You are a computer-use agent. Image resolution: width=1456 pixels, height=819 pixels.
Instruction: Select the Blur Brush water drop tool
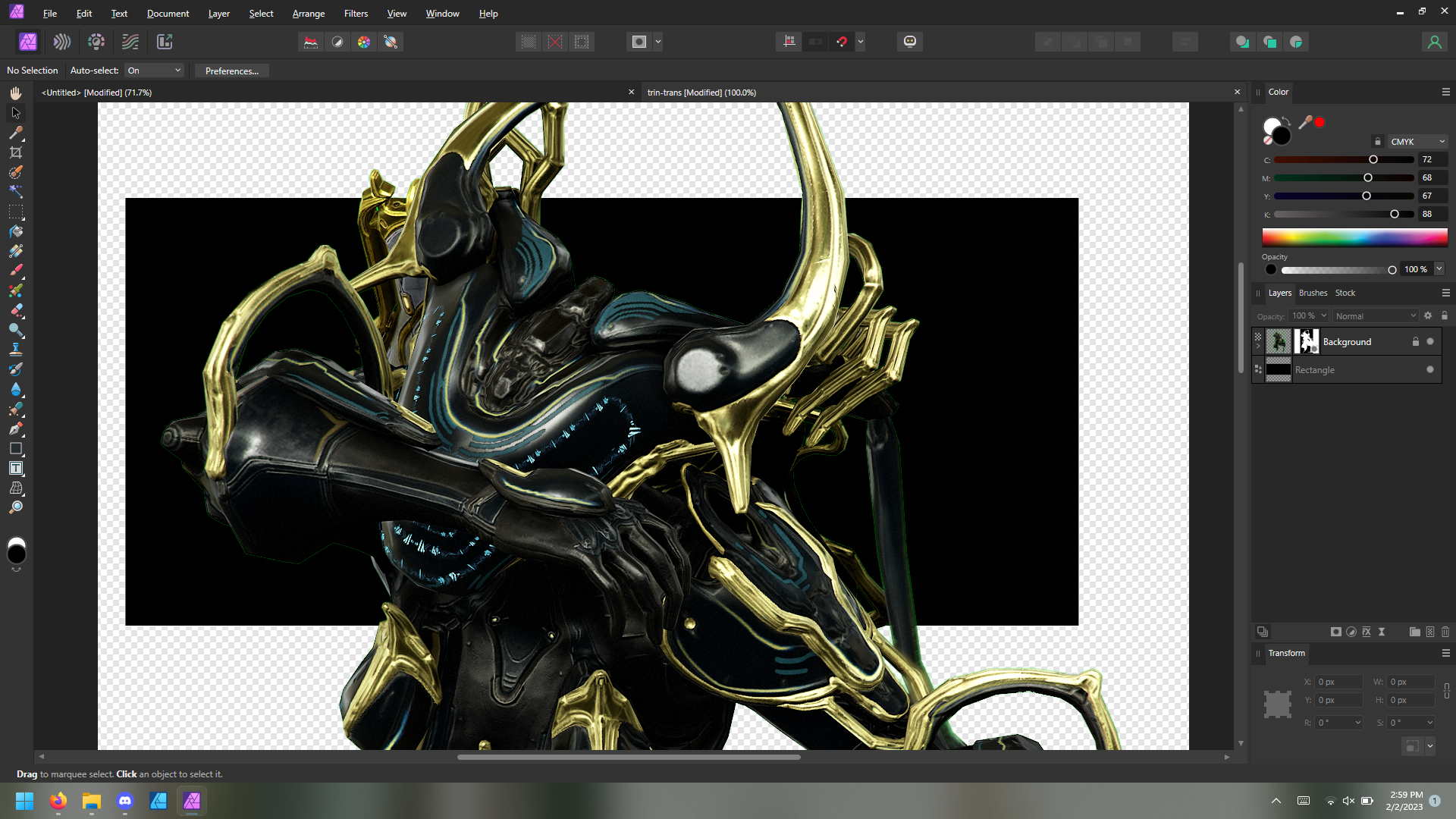click(x=16, y=389)
